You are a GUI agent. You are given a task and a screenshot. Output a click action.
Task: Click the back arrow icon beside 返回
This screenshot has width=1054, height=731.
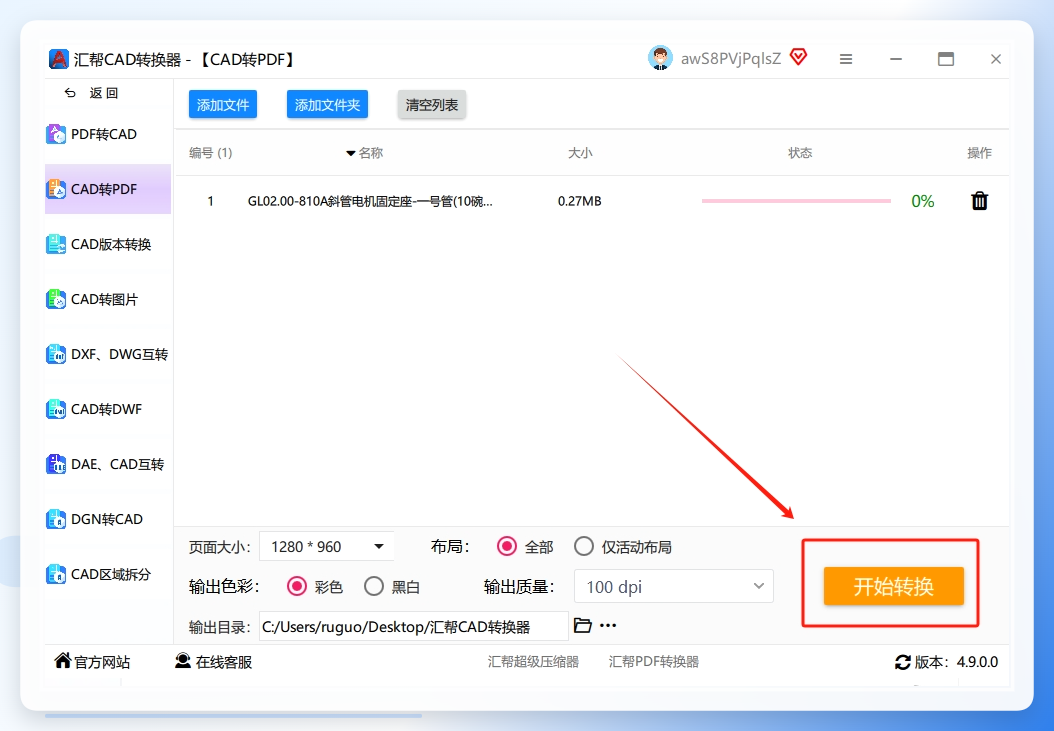tap(70, 93)
